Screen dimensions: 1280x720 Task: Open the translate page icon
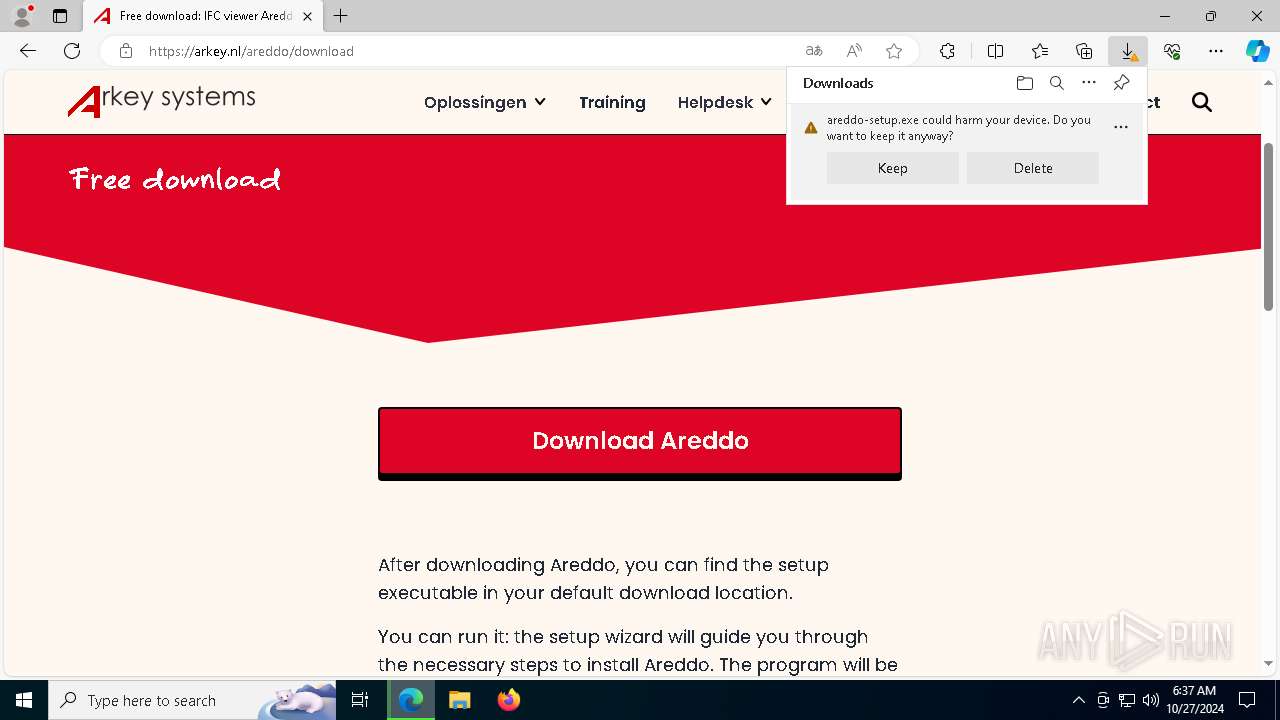pyautogui.click(x=814, y=51)
